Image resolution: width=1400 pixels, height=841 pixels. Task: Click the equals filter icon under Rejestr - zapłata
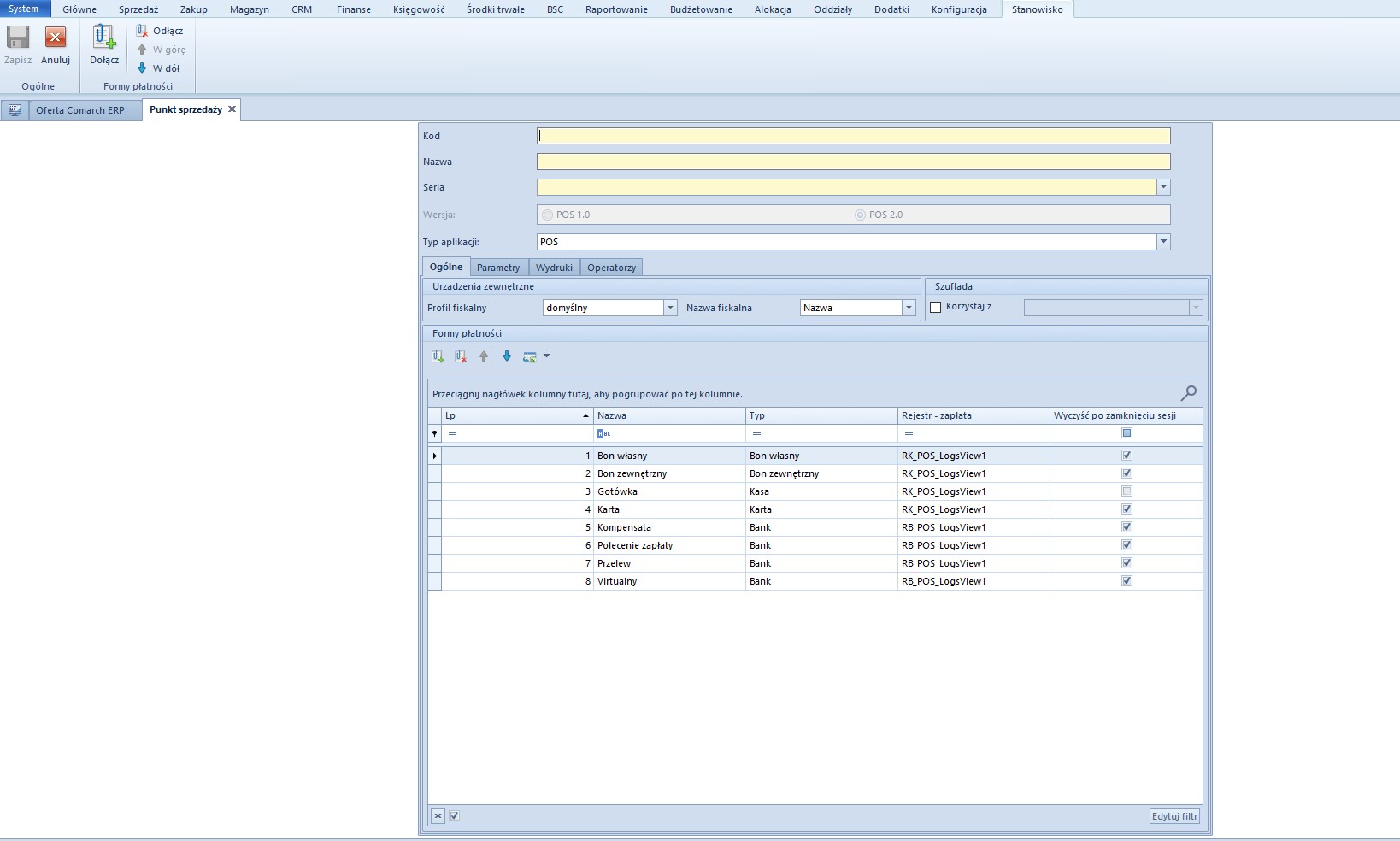909,434
